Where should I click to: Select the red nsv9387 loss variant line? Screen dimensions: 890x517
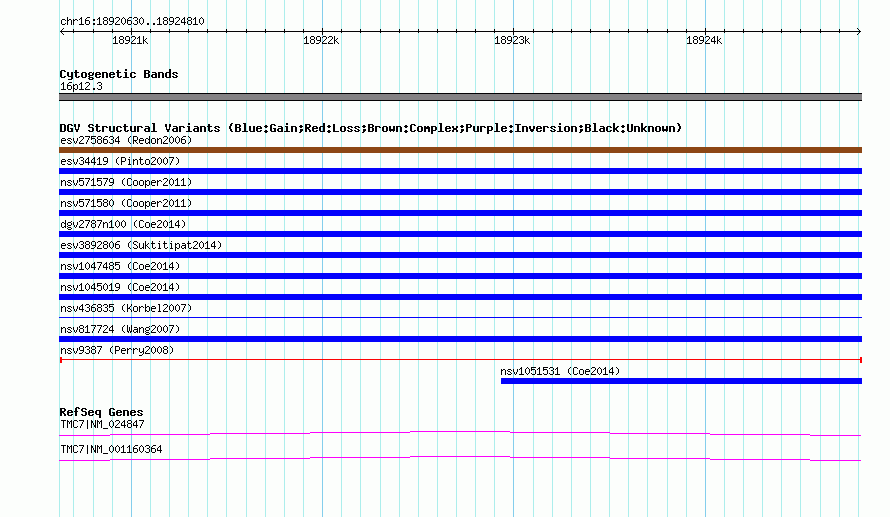460,360
